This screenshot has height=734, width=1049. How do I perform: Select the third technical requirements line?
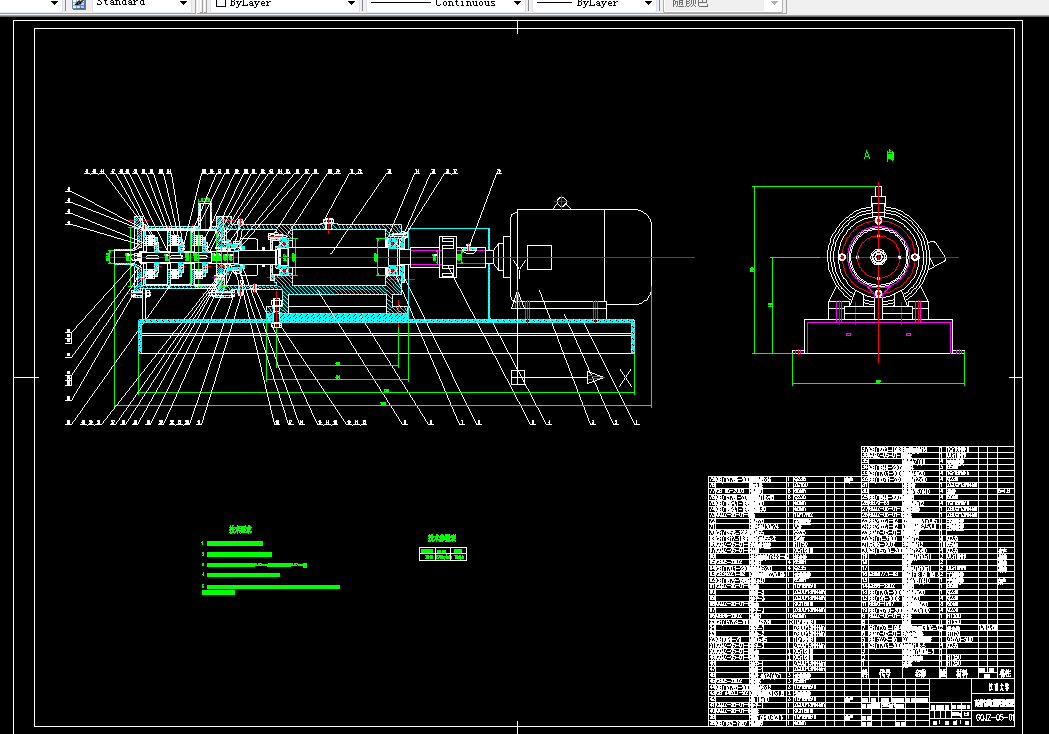254,565
